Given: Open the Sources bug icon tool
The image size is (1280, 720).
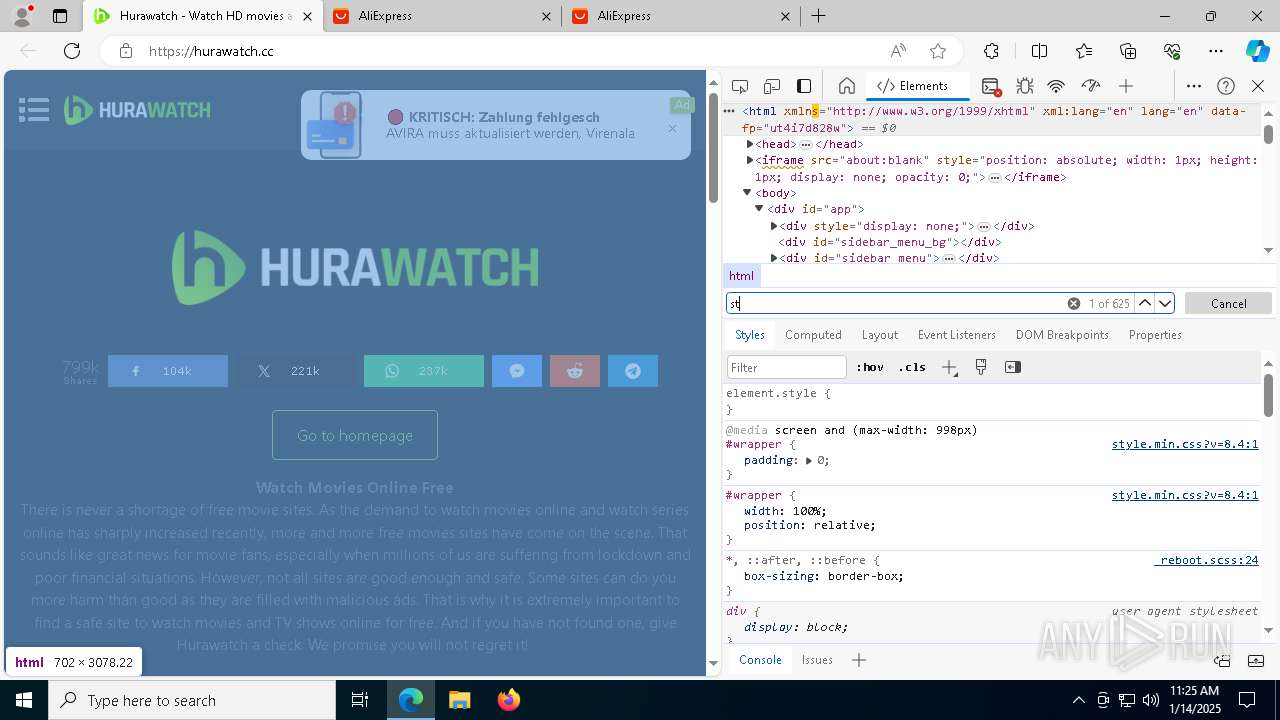Looking at the screenshot, I should (1025, 86).
